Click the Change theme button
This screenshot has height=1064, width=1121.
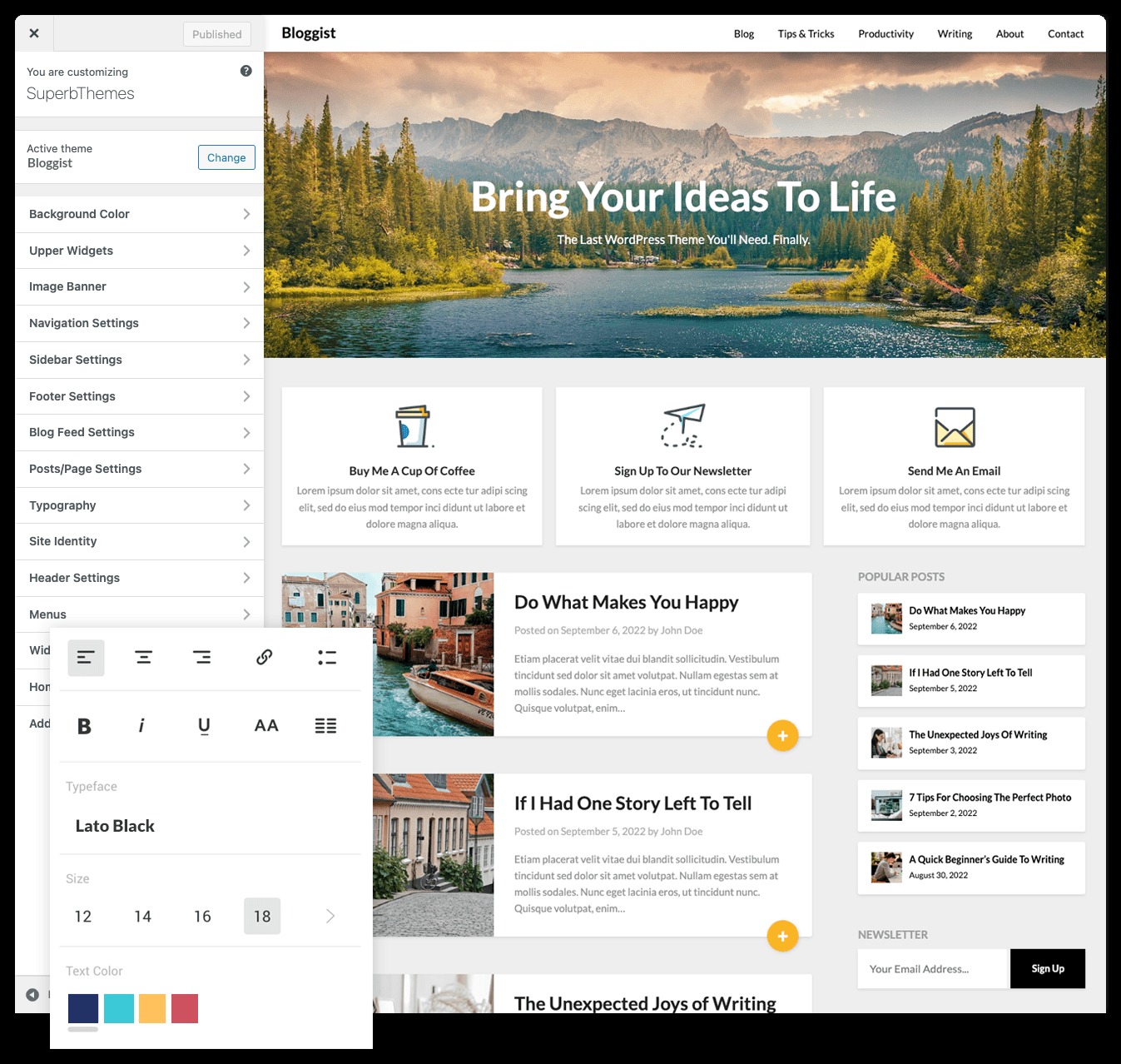click(x=226, y=157)
